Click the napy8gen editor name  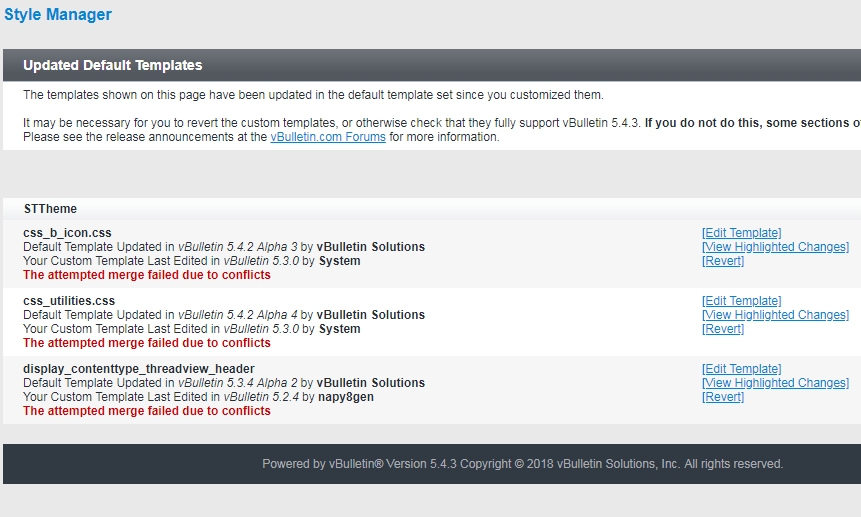(345, 397)
